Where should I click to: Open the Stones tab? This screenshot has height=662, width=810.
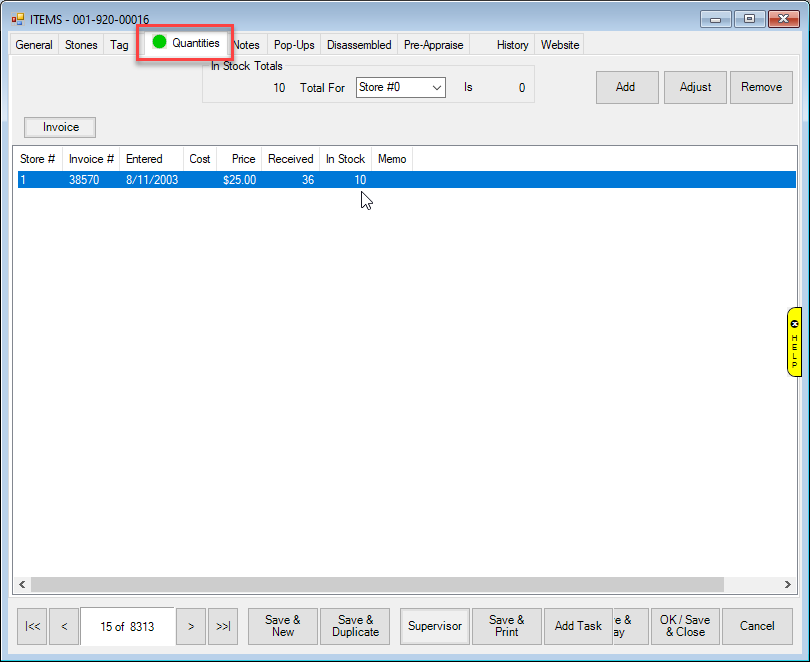click(x=81, y=45)
